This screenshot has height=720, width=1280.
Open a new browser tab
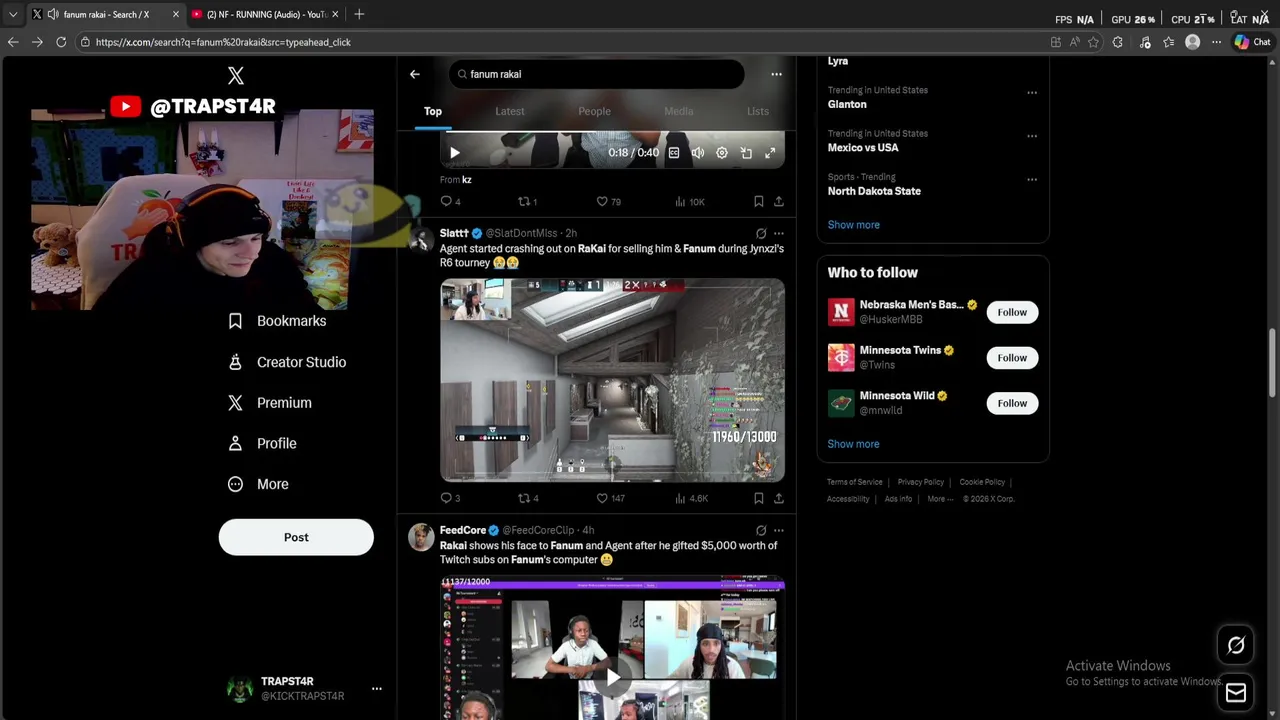[x=359, y=14]
